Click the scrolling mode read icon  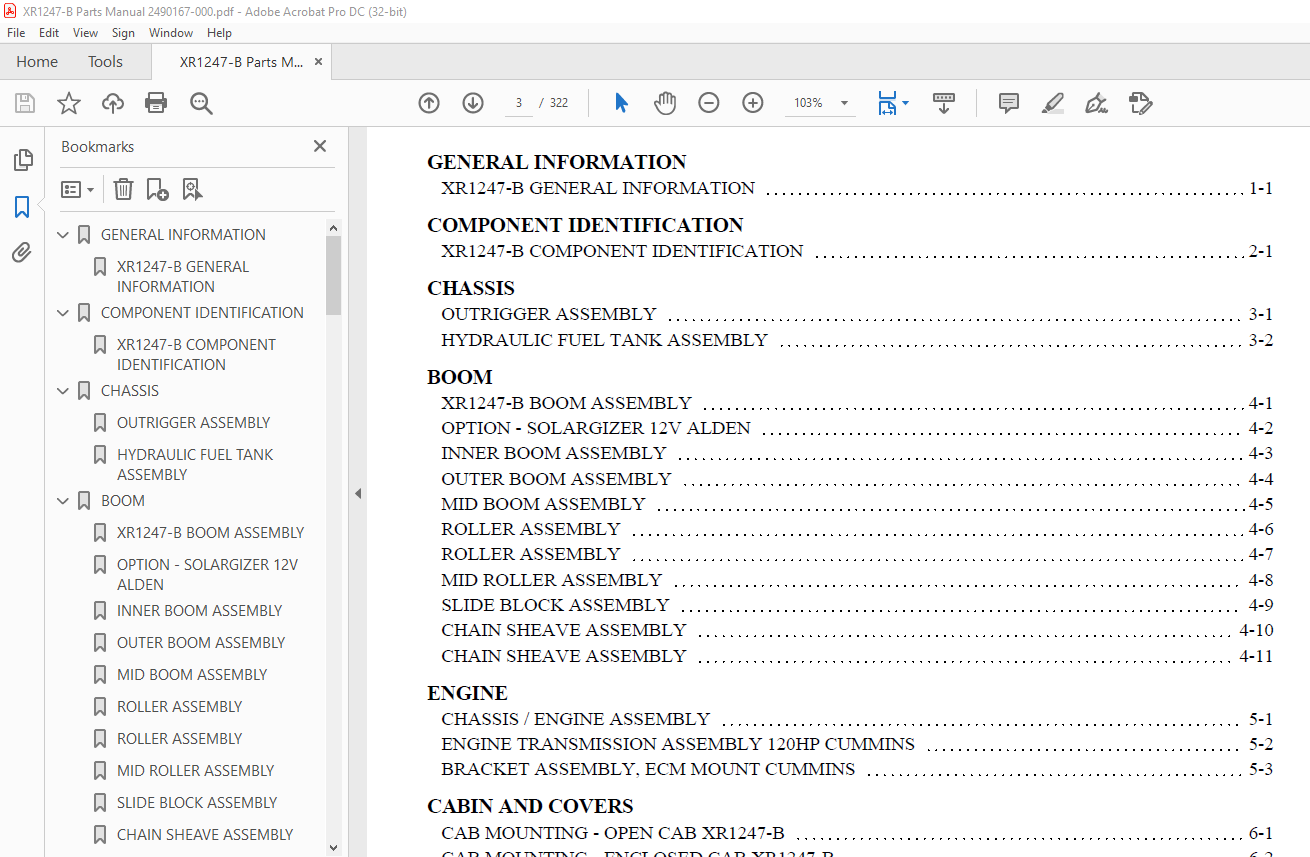(x=944, y=103)
